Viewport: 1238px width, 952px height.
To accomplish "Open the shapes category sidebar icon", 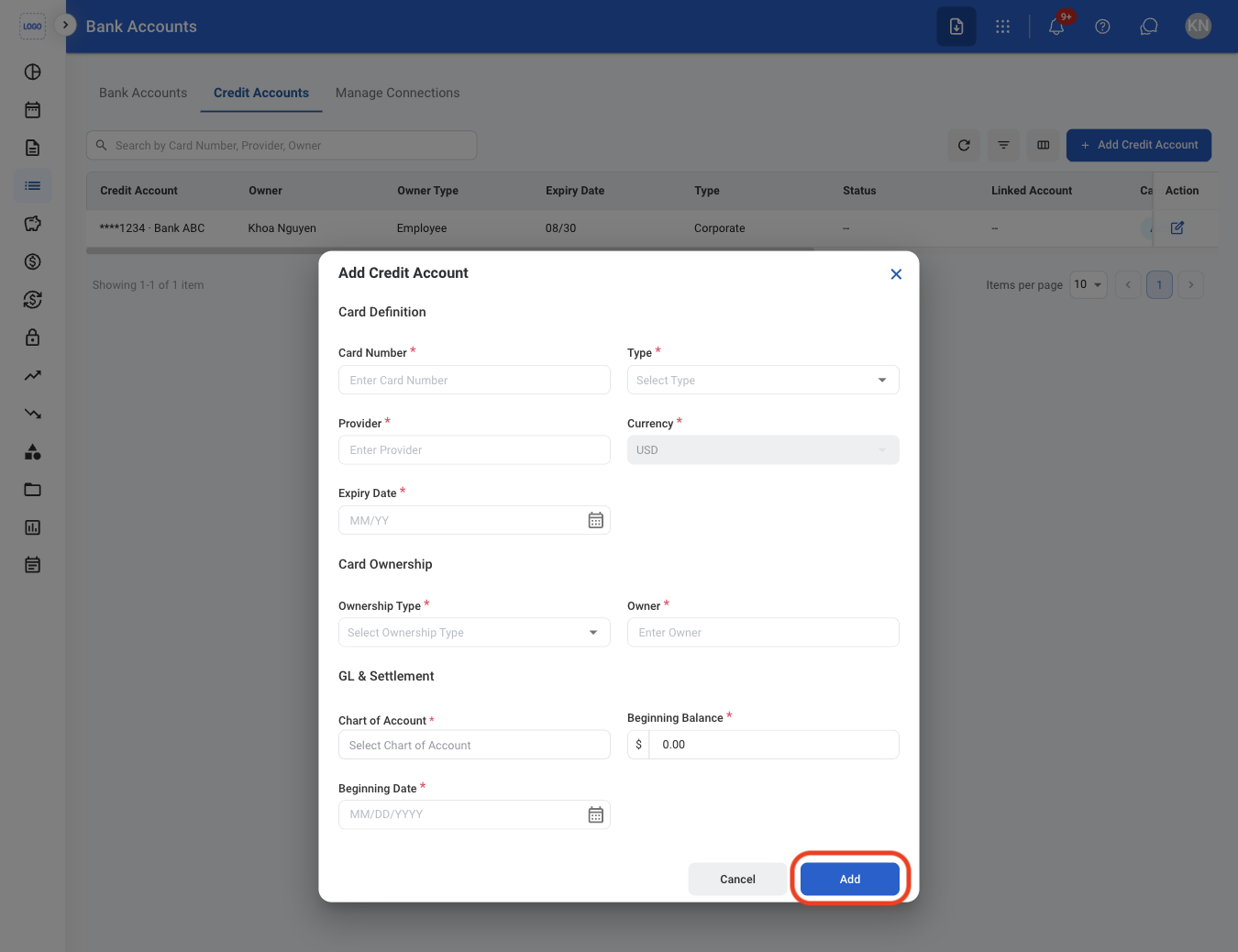I will [x=32, y=451].
